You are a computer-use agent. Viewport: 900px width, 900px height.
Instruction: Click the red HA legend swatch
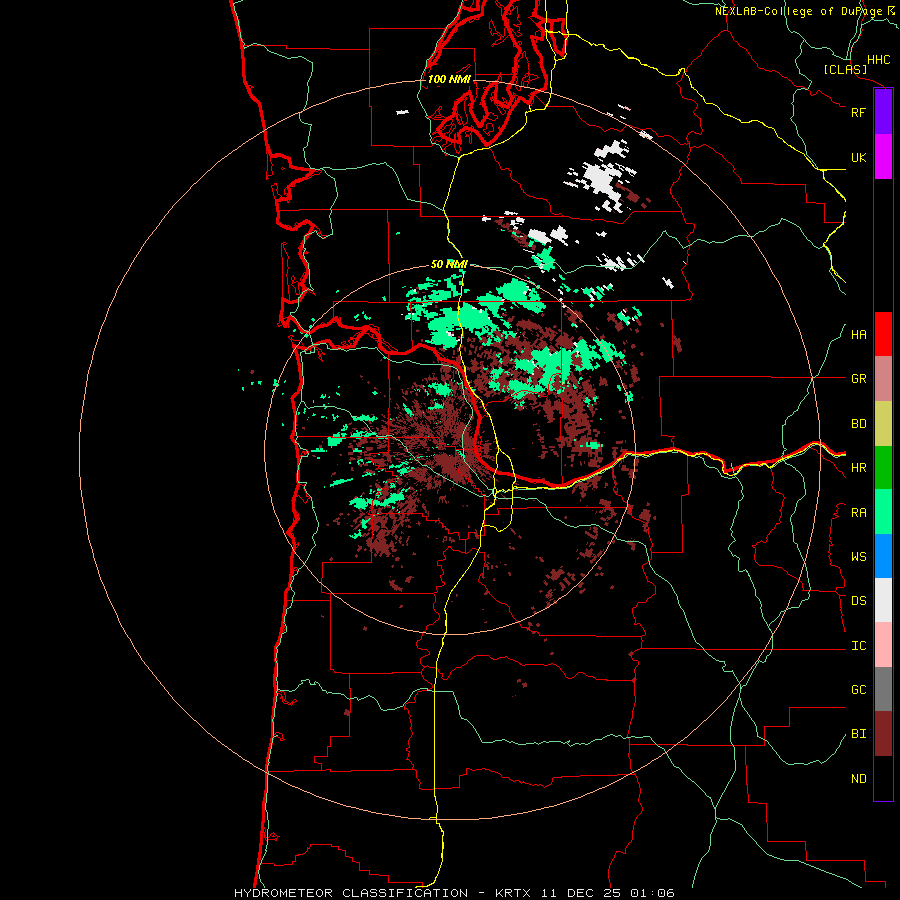[883, 334]
